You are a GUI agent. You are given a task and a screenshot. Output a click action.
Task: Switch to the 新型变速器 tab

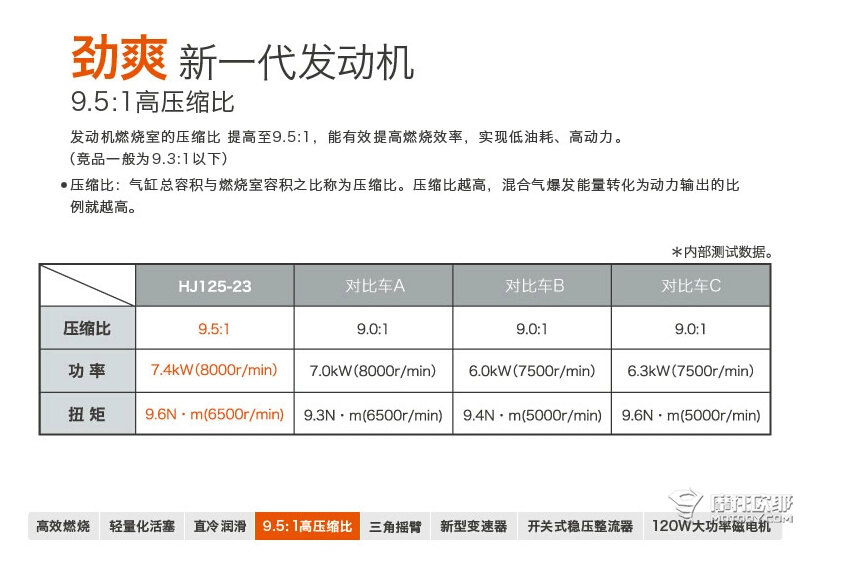[474, 526]
